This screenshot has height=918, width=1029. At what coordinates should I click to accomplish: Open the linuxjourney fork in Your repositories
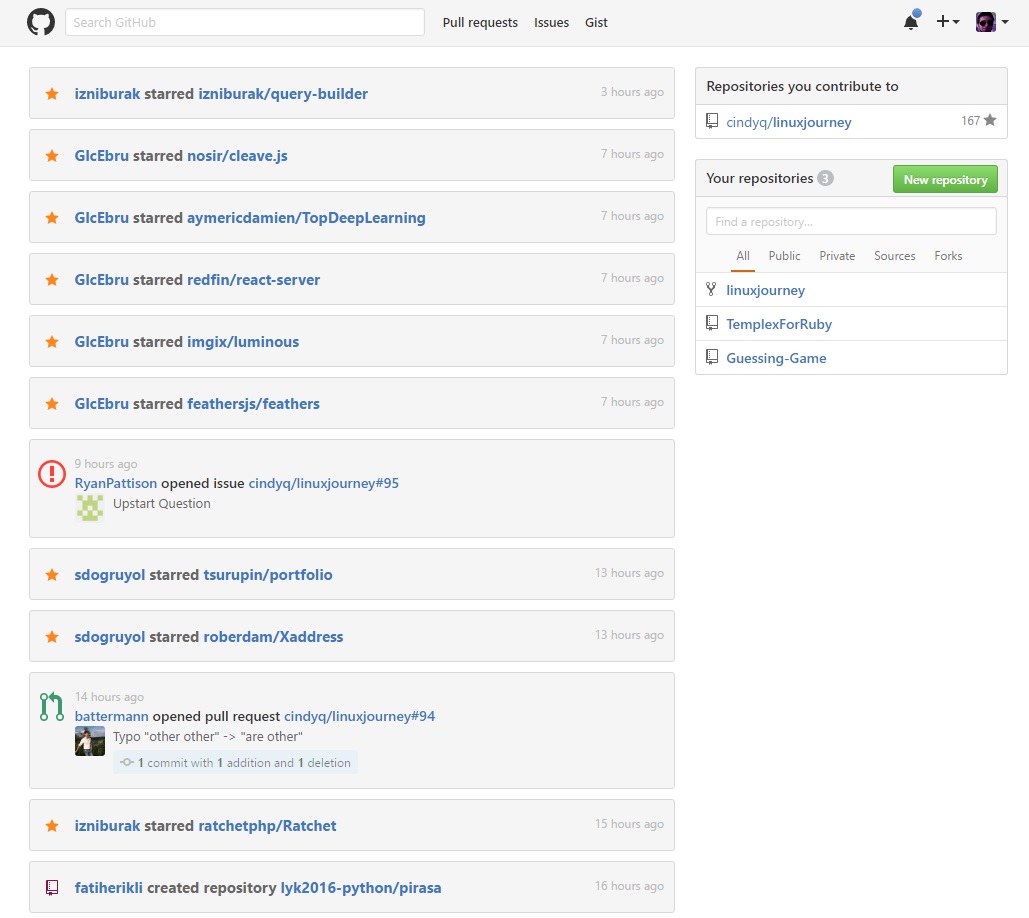pos(765,290)
